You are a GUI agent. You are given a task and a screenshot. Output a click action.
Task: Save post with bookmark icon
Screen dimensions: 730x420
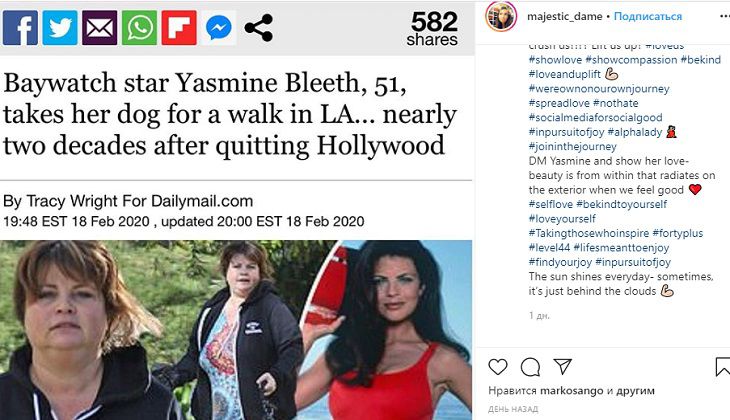(x=723, y=366)
